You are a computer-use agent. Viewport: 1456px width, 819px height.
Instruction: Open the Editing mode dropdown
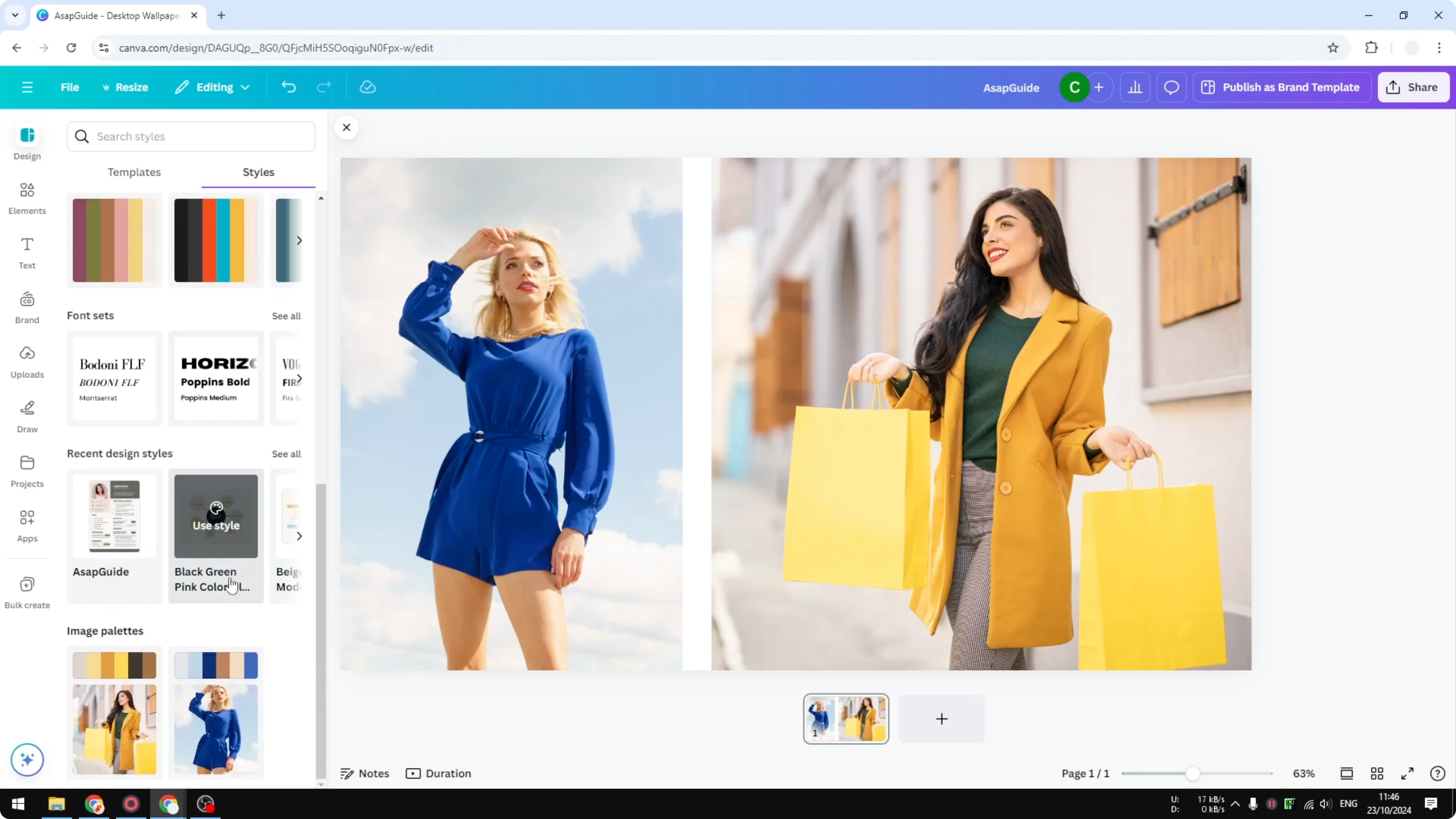click(x=212, y=87)
